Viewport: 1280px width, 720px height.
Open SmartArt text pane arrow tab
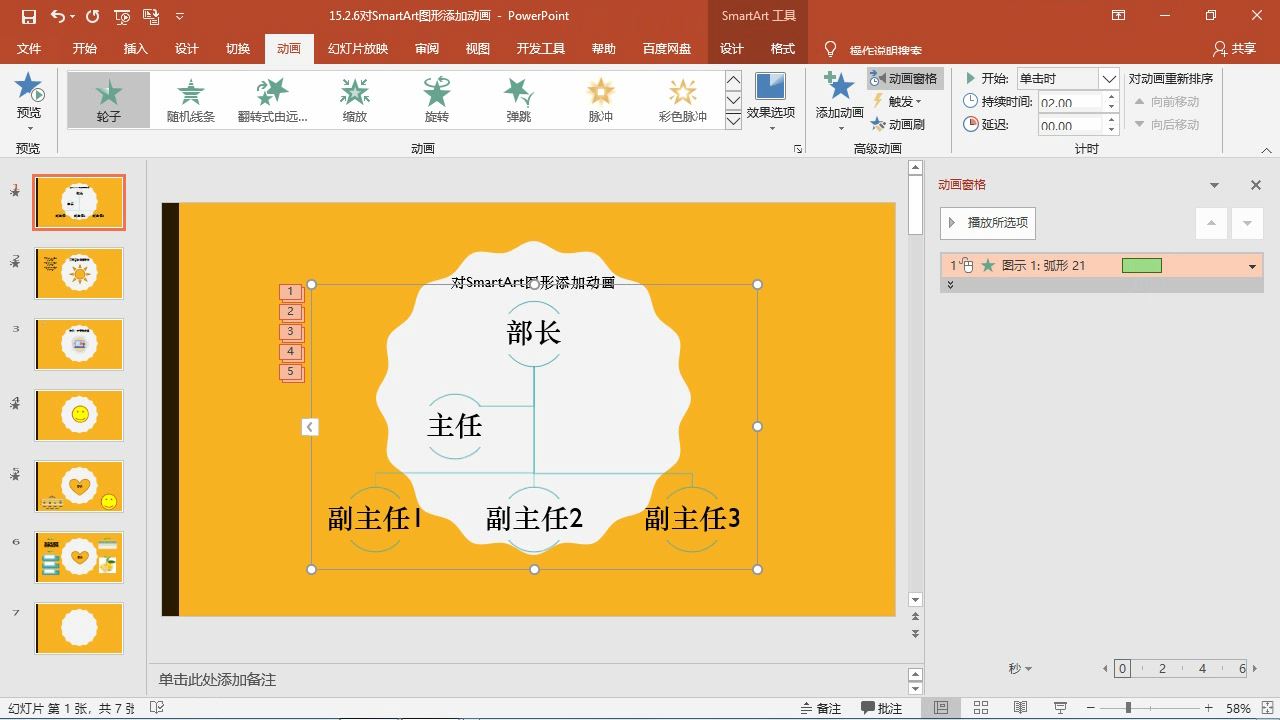click(x=310, y=427)
